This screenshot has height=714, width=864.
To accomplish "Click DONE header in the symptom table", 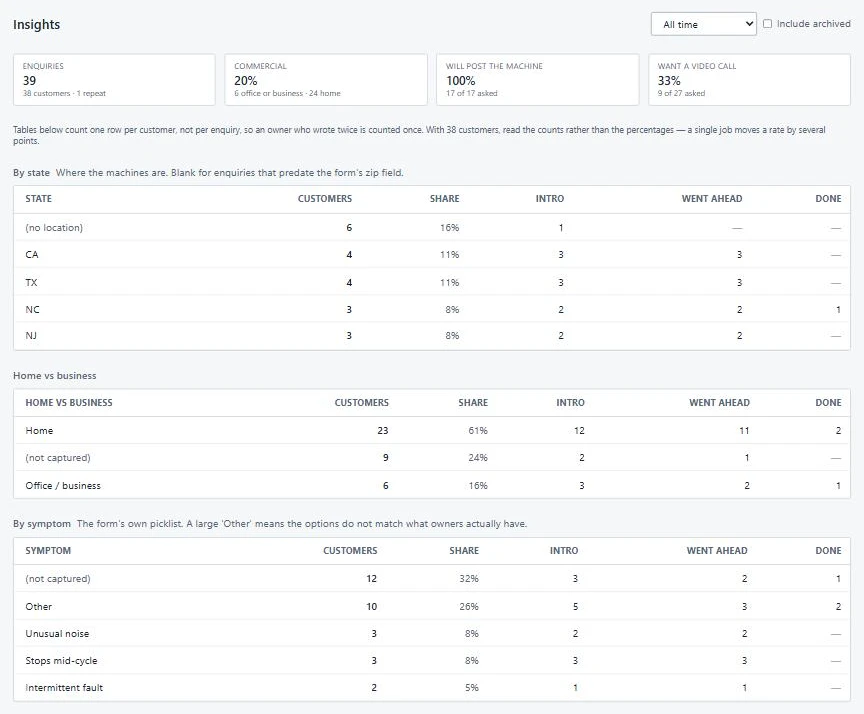I will [828, 550].
